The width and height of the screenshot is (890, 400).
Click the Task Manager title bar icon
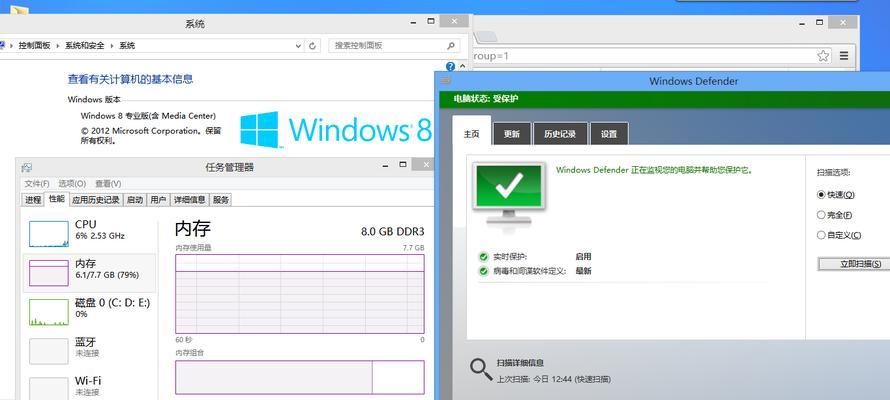(x=27, y=167)
